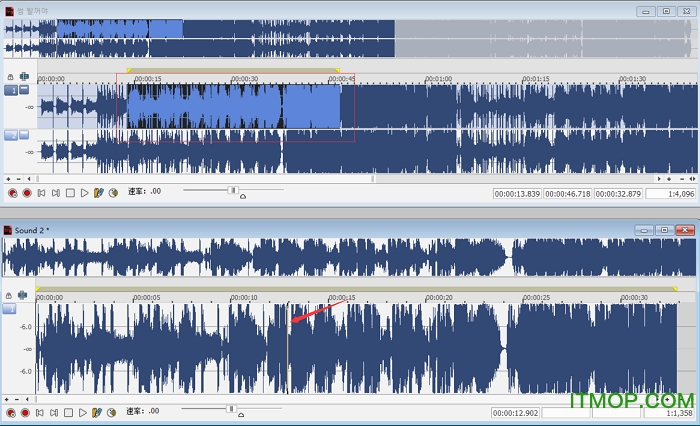This screenshot has width=700, height=426.
Task: Maximize the Sound 2 window
Action: (x=664, y=230)
